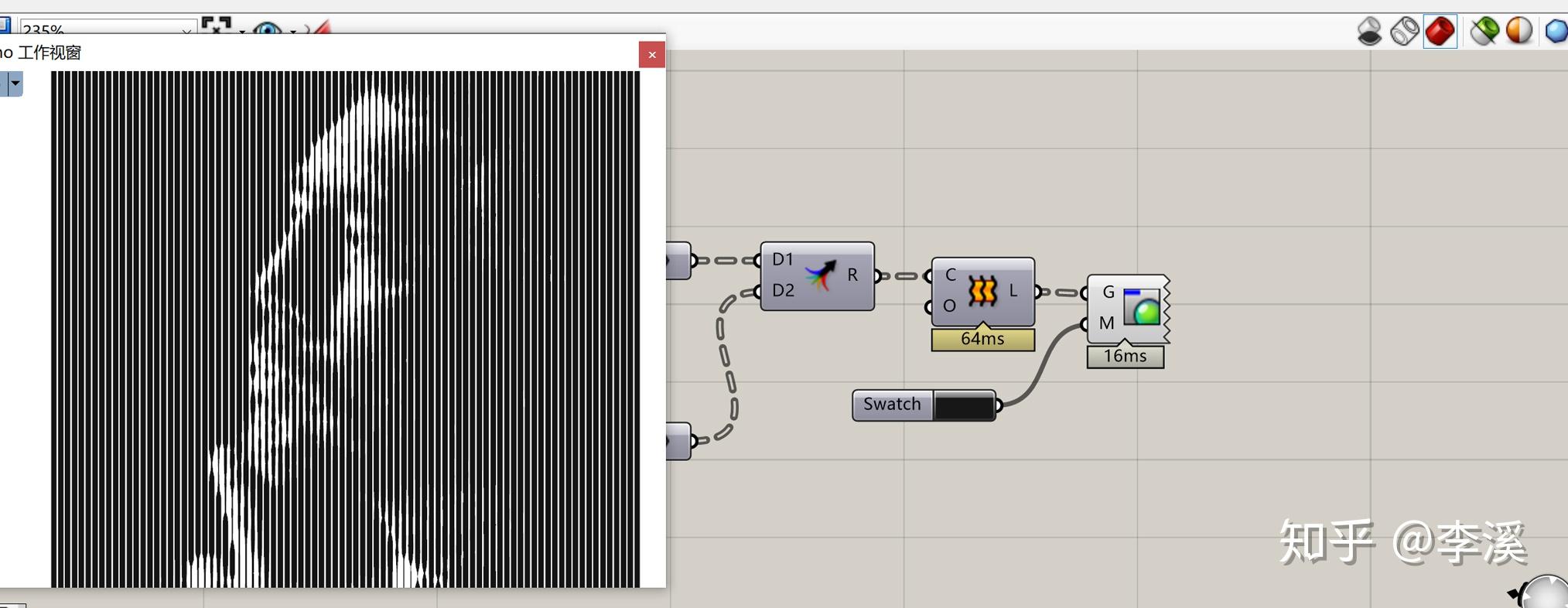The image size is (1568, 608).
Task: Click the 64ms profiler badge
Action: coord(982,340)
